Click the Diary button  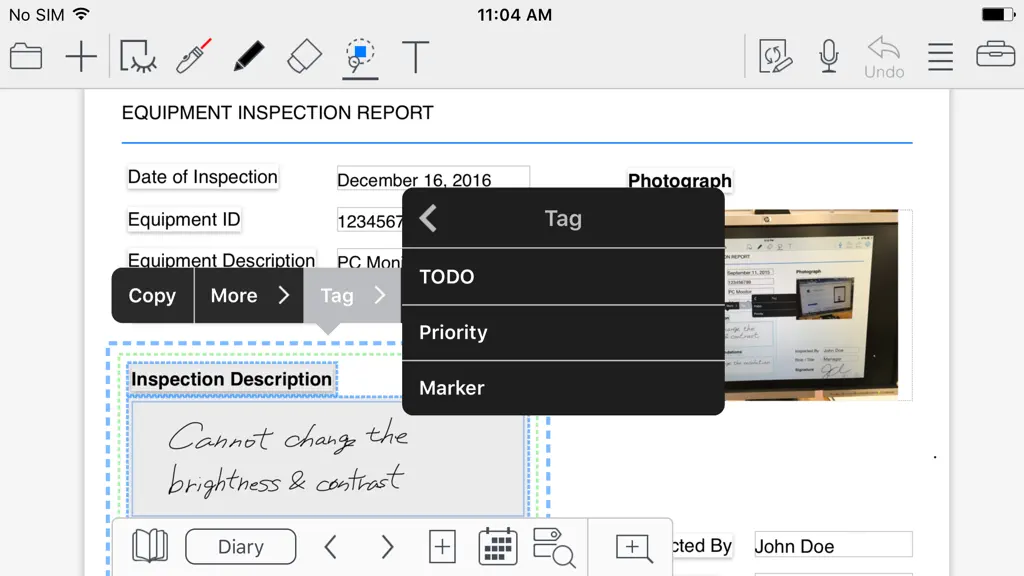(x=240, y=547)
